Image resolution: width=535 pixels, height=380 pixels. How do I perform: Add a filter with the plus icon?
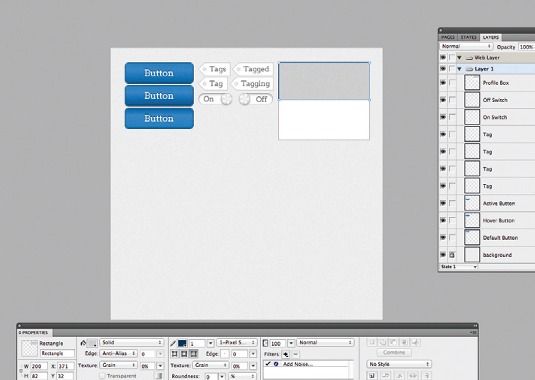click(286, 354)
